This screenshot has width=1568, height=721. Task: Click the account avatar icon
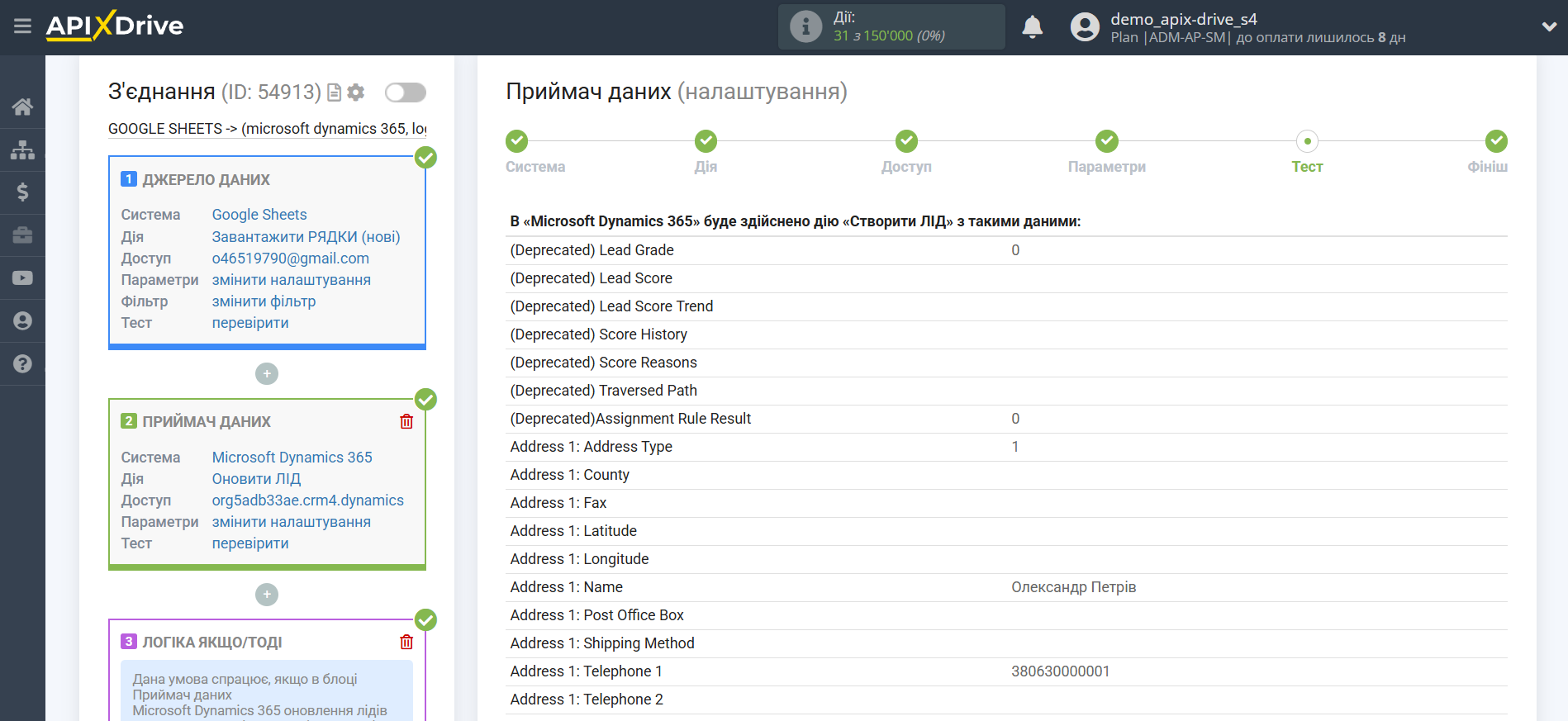[1085, 26]
